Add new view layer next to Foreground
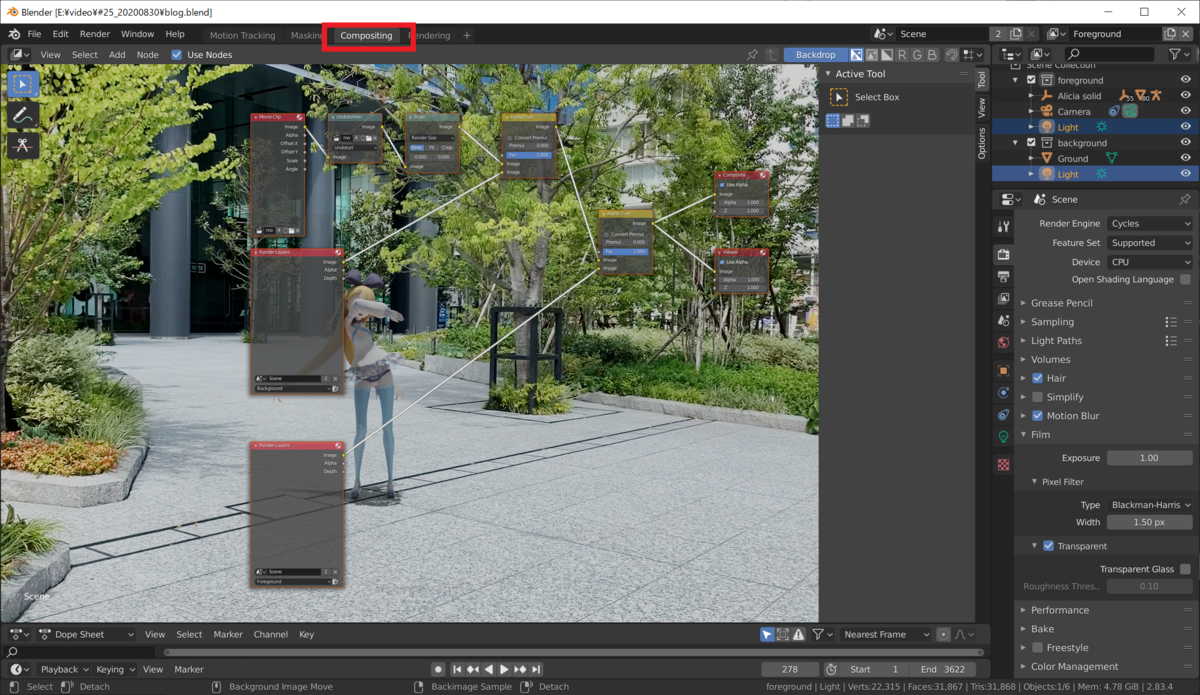Image resolution: width=1200 pixels, height=695 pixels. 1169,34
